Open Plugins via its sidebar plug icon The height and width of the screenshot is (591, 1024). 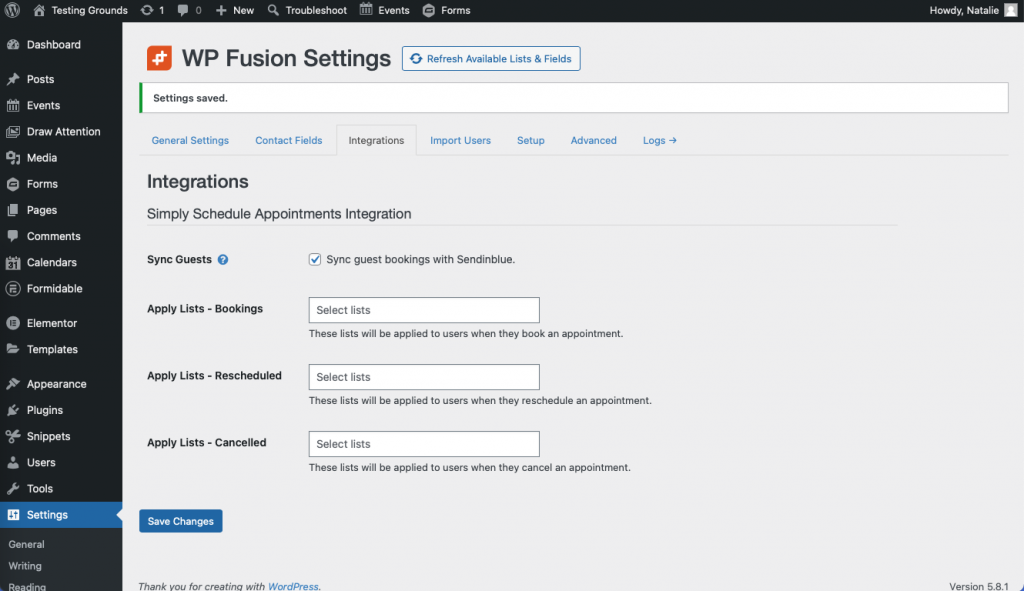pyautogui.click(x=12, y=410)
